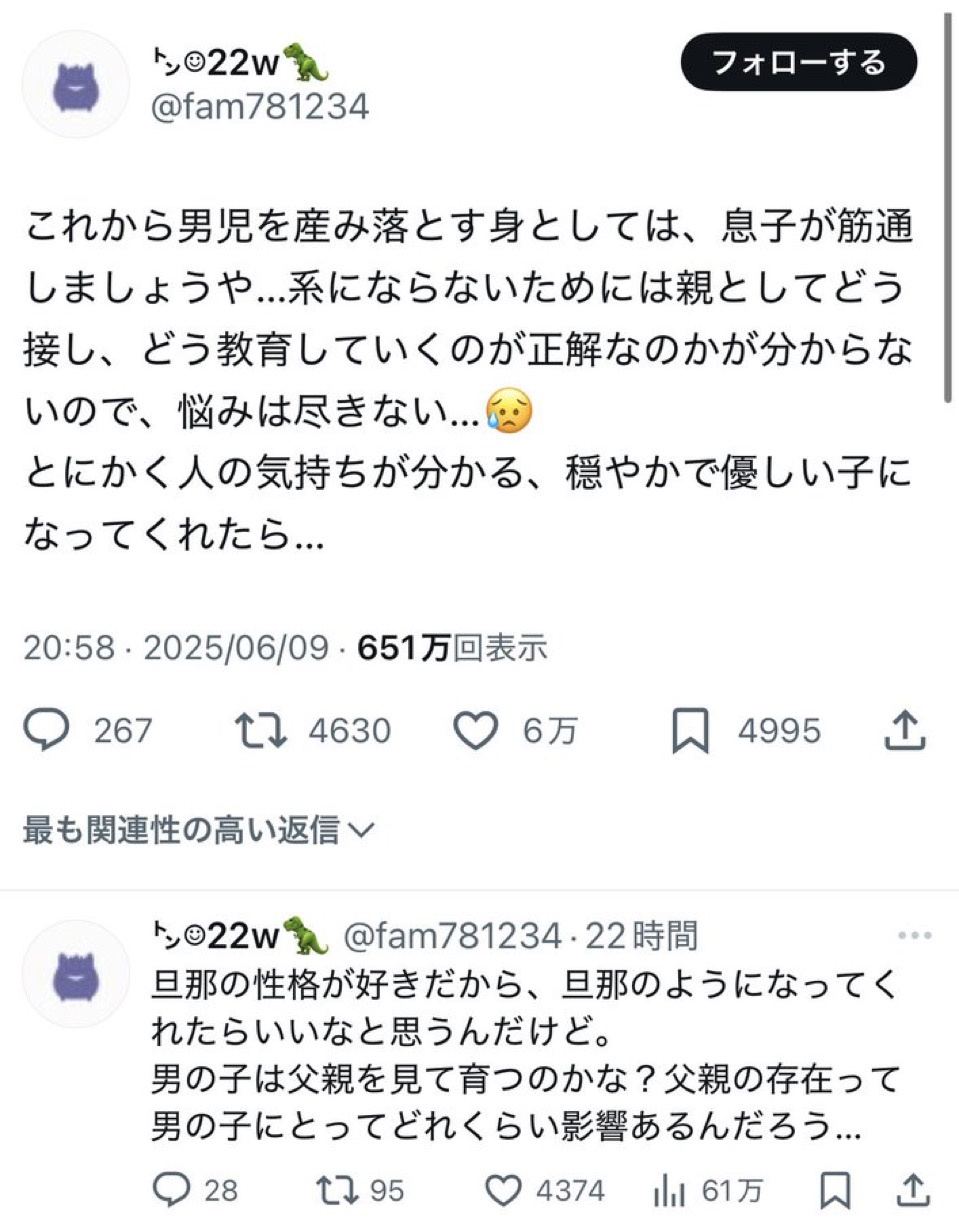Bookmark the main tweet with 4995 saves
Screen dimensions: 959x1221
pyautogui.click(x=691, y=731)
